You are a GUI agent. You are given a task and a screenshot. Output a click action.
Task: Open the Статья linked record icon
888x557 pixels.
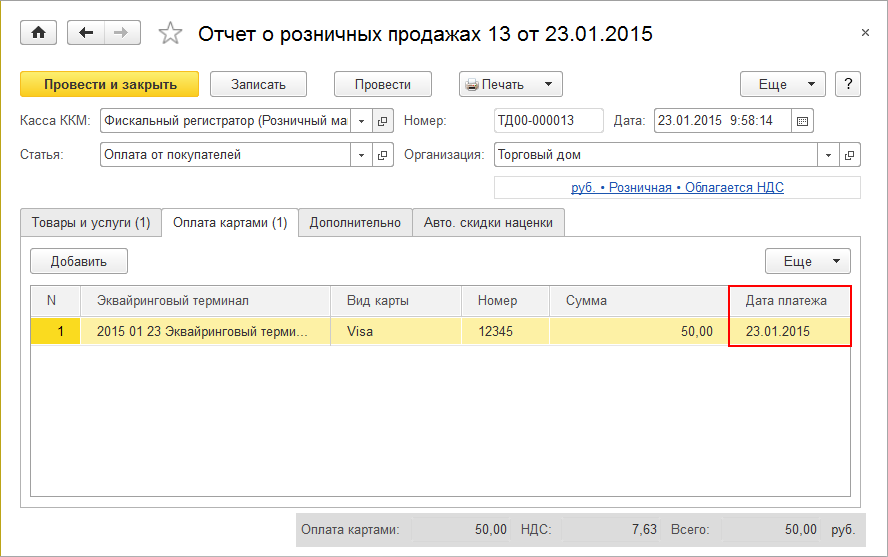pyautogui.click(x=383, y=155)
